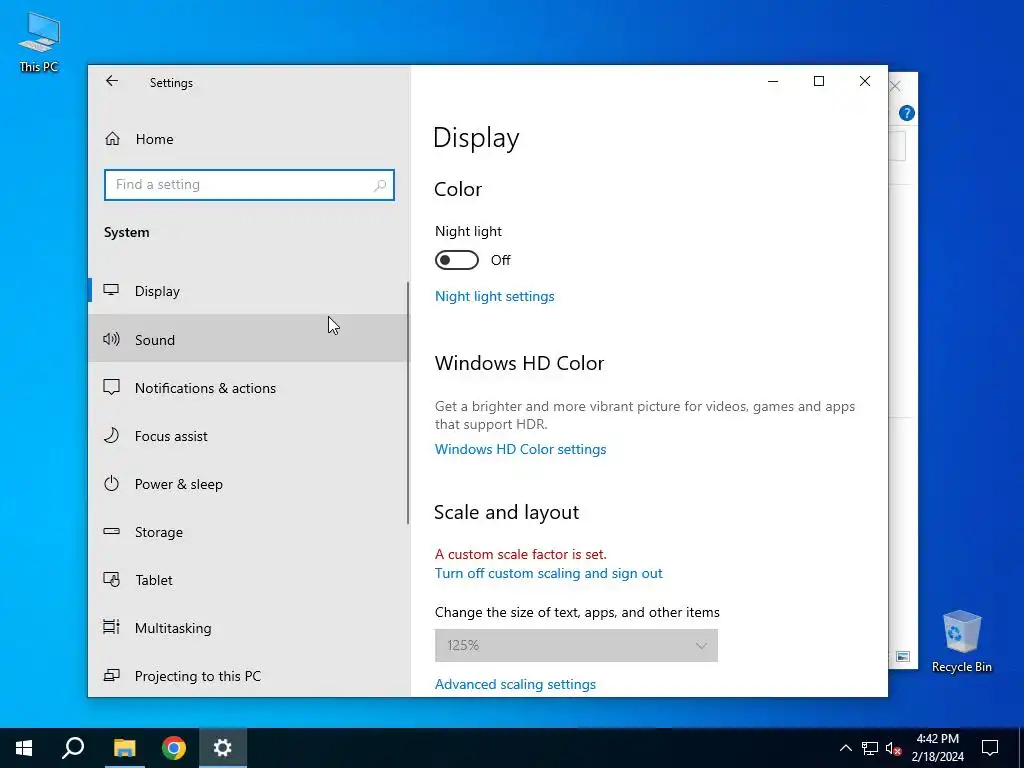The image size is (1024, 768).
Task: Click the Power & sleep power icon
Action: 111,483
